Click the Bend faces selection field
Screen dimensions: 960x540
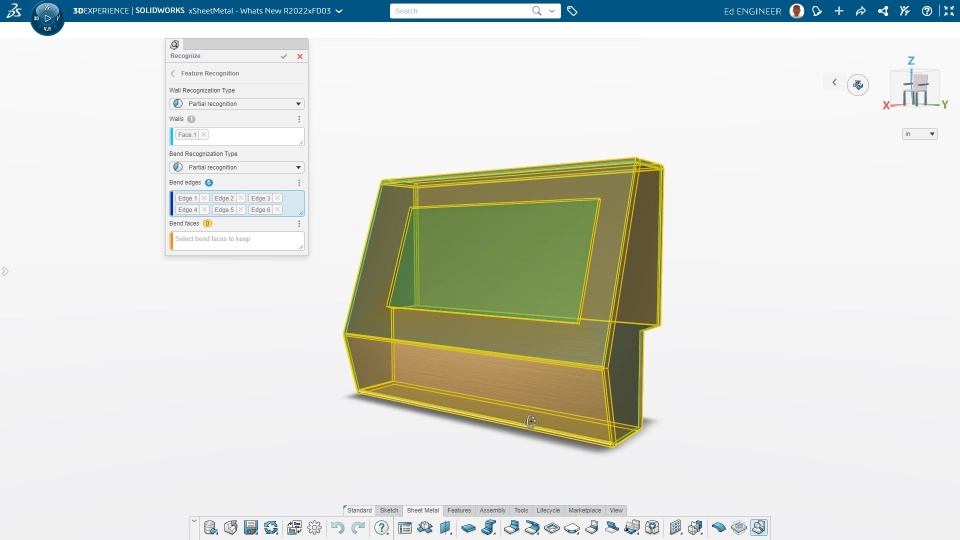237,240
